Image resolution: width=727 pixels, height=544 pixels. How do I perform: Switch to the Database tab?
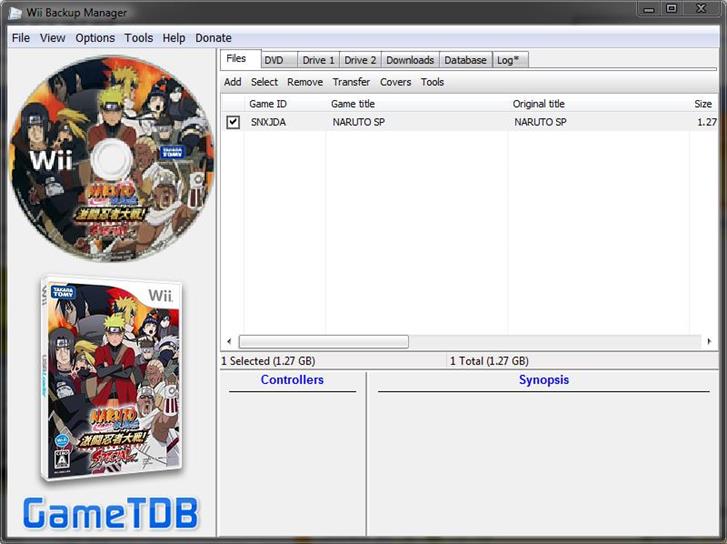click(x=465, y=60)
